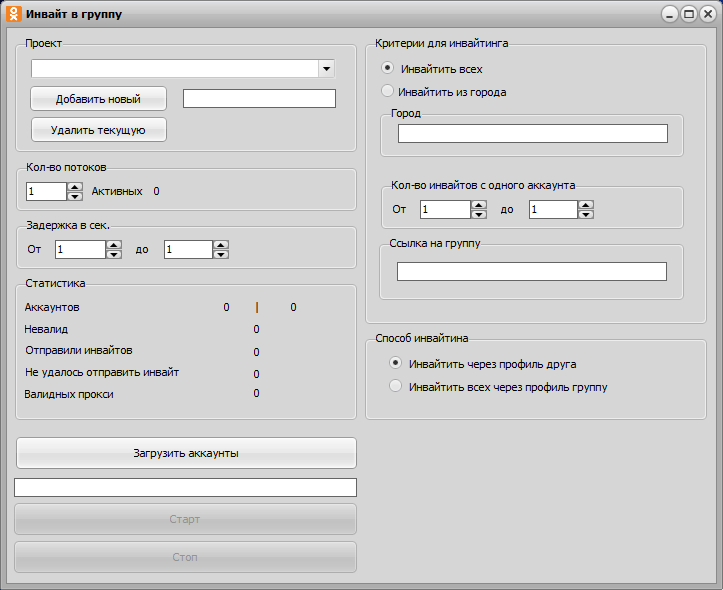This screenshot has width=723, height=590.
Task: Choose 'Инвайтить всех через профиль группу' option
Action: click(x=396, y=386)
